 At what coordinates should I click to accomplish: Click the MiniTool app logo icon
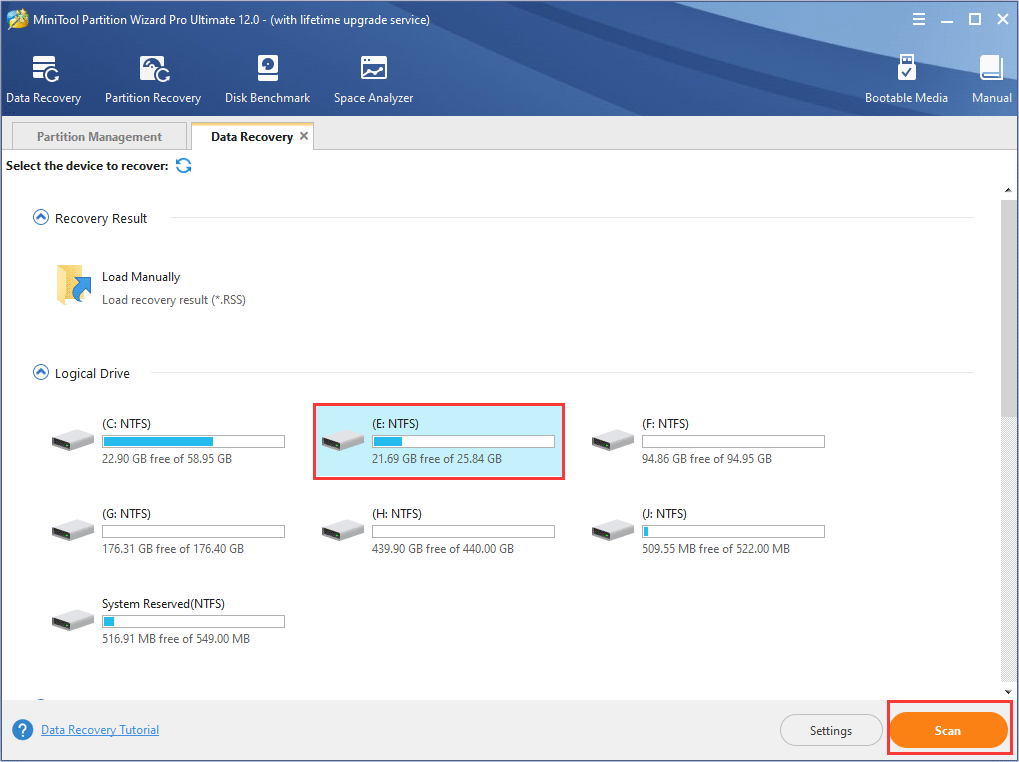pyautogui.click(x=17, y=19)
